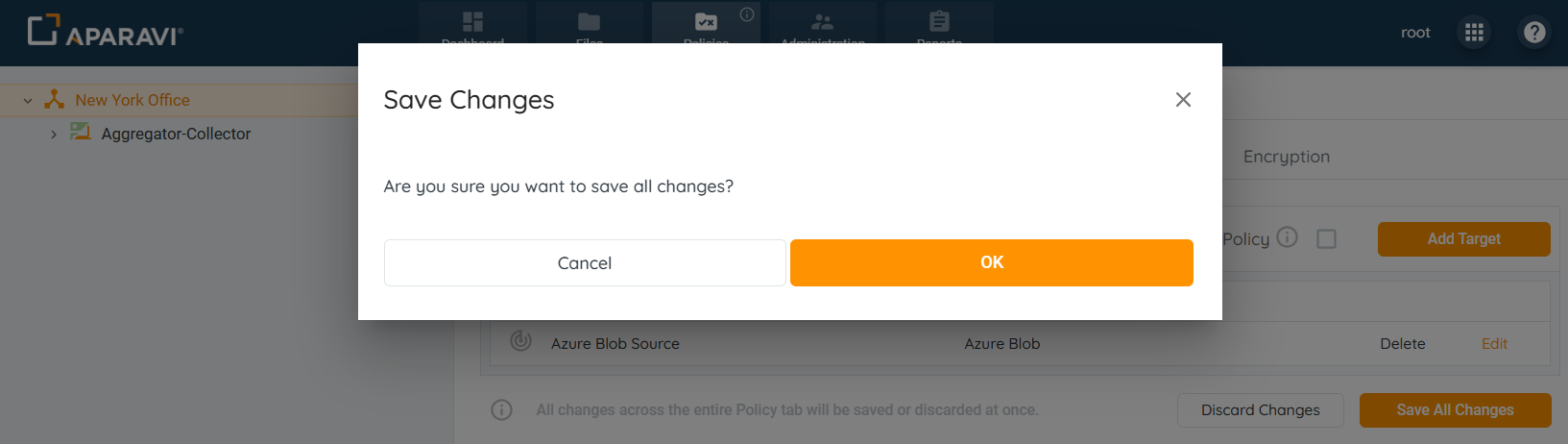The height and width of the screenshot is (444, 1568).
Task: Toggle the Policy checkbox
Action: pos(1326,238)
